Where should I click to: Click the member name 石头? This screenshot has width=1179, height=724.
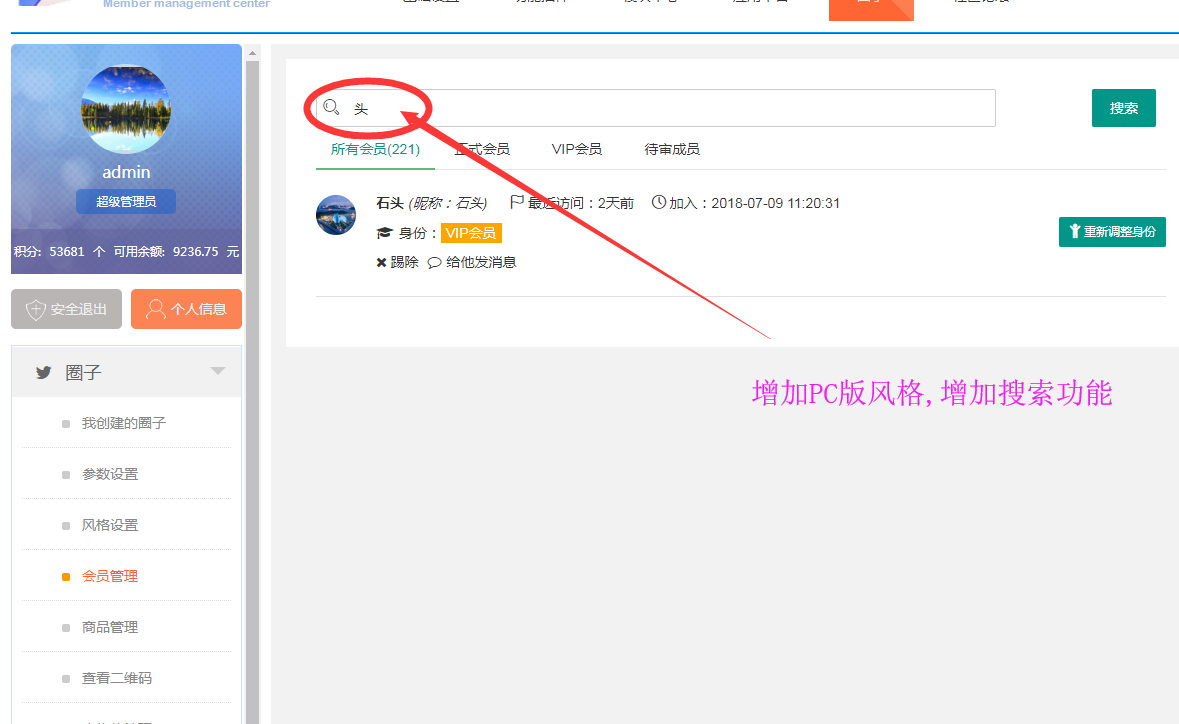[389, 203]
